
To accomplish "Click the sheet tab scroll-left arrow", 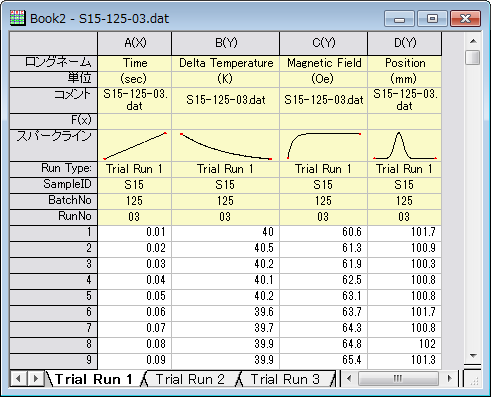I will point(18,379).
